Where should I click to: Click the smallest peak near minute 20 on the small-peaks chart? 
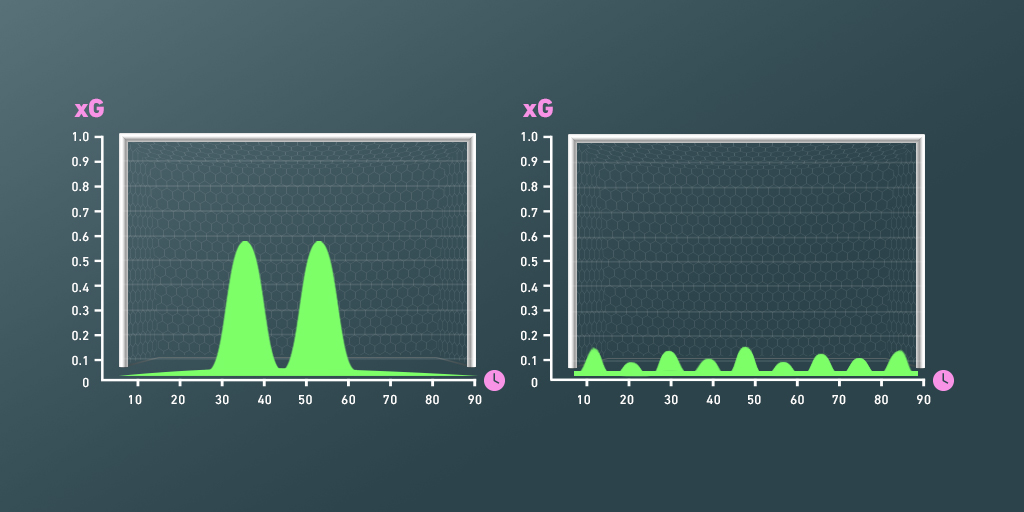631,368
